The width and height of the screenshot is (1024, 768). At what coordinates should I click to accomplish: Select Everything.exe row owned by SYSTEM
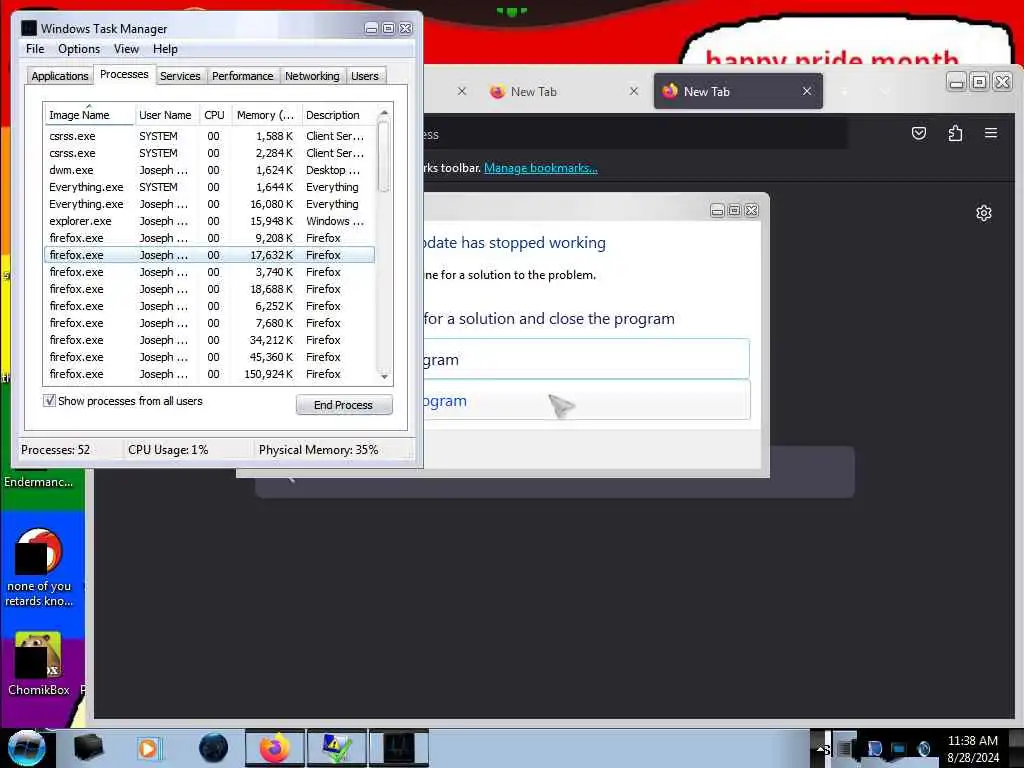(209, 187)
